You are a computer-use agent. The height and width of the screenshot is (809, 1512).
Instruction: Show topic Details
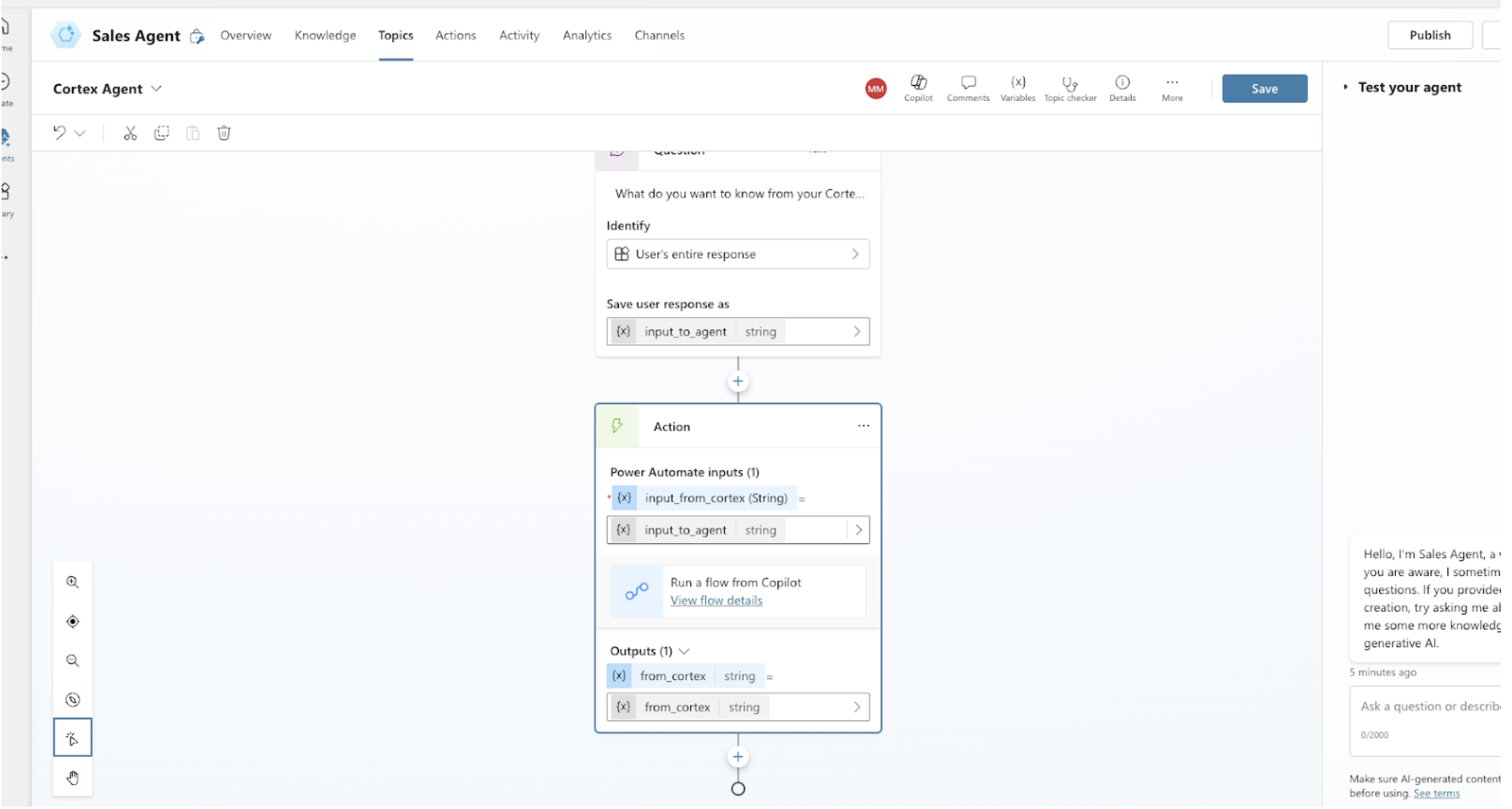pyautogui.click(x=1122, y=88)
